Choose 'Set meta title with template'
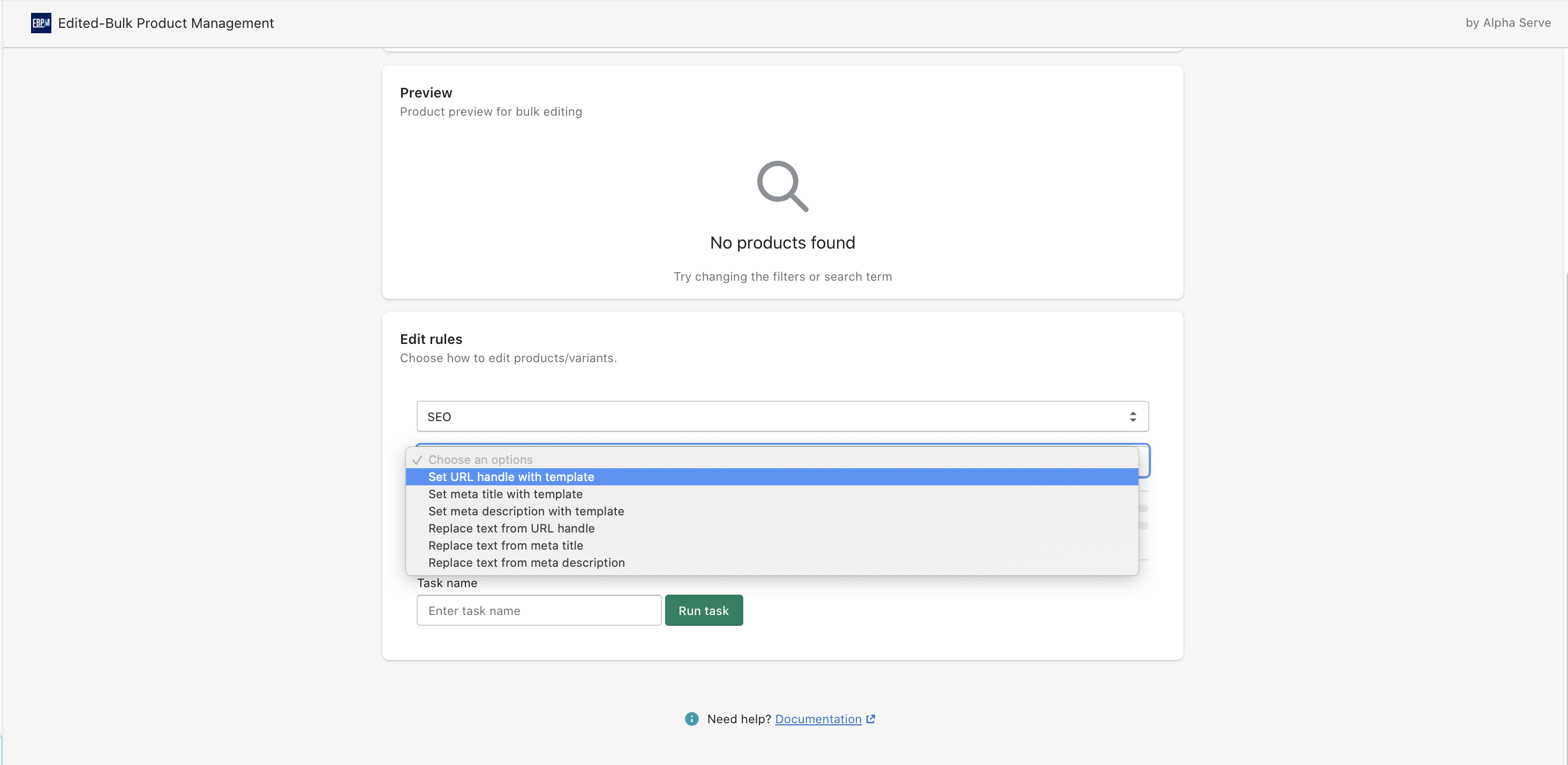Screen dimensions: 1568x765 pyautogui.click(x=772, y=494)
